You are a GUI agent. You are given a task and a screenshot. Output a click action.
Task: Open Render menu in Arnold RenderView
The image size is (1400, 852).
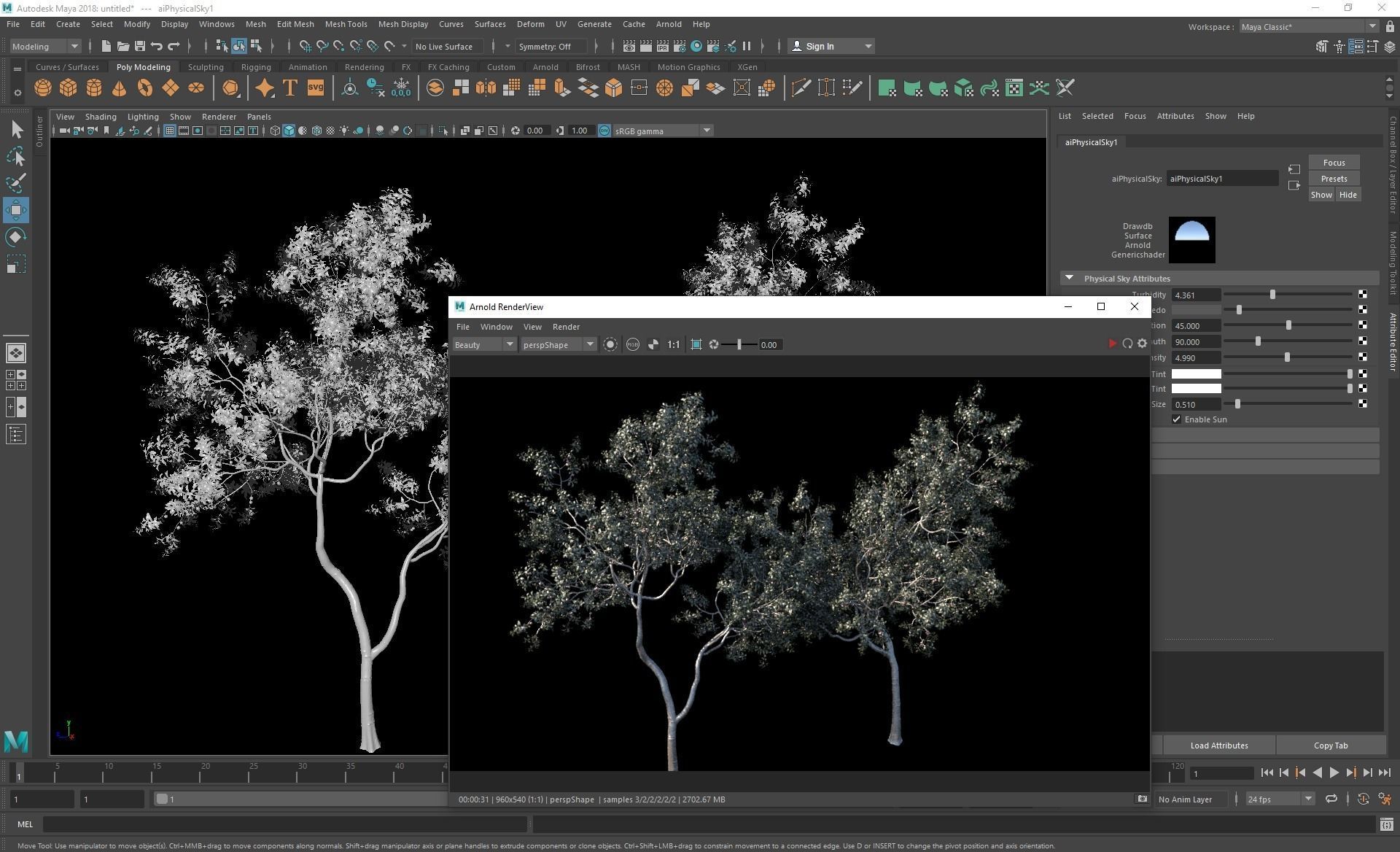tap(566, 327)
